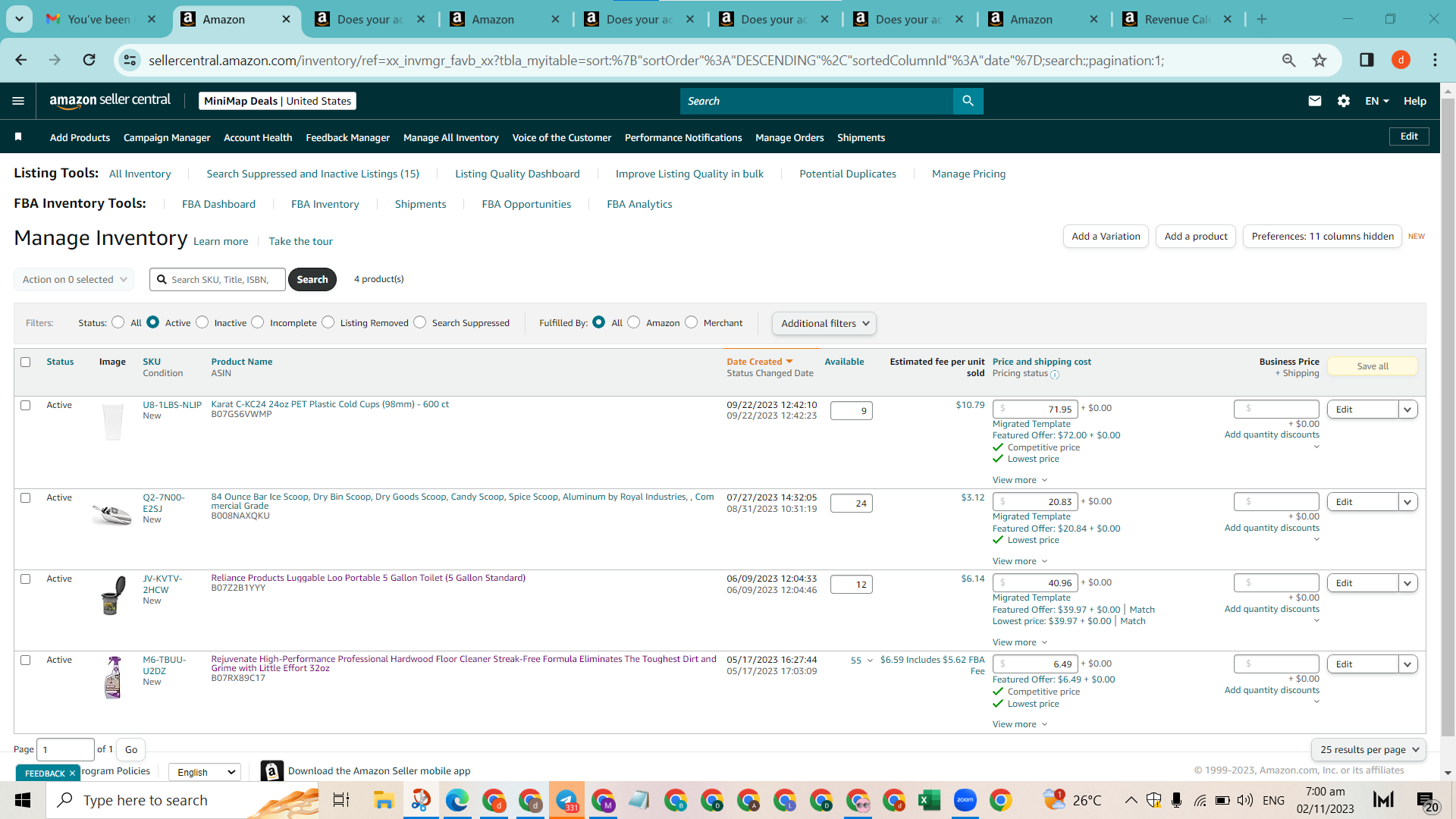Open the Windows Start menu
The height and width of the screenshot is (819, 1456).
pyautogui.click(x=23, y=800)
